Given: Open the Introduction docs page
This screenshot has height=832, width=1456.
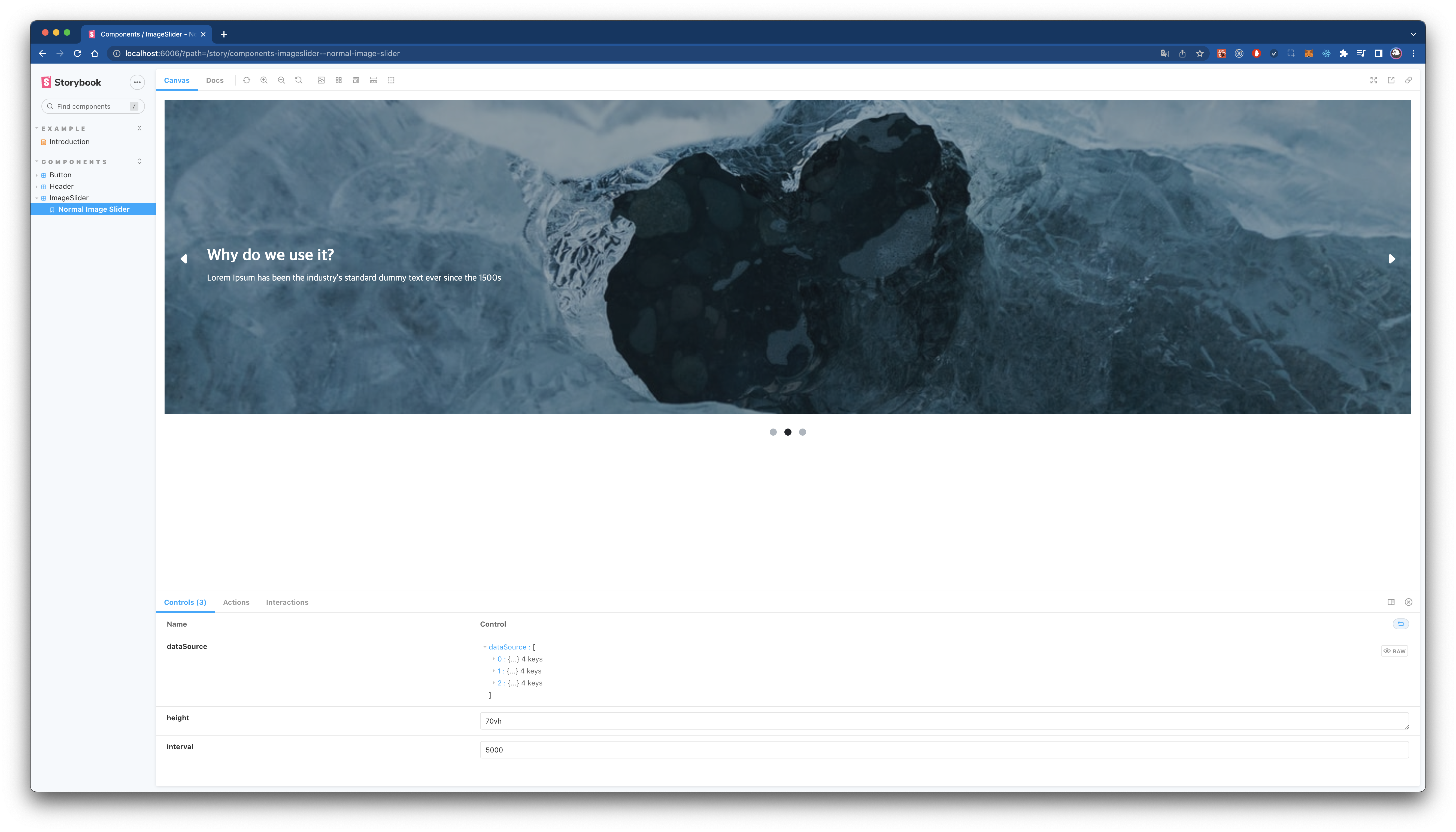Looking at the screenshot, I should click(x=69, y=142).
